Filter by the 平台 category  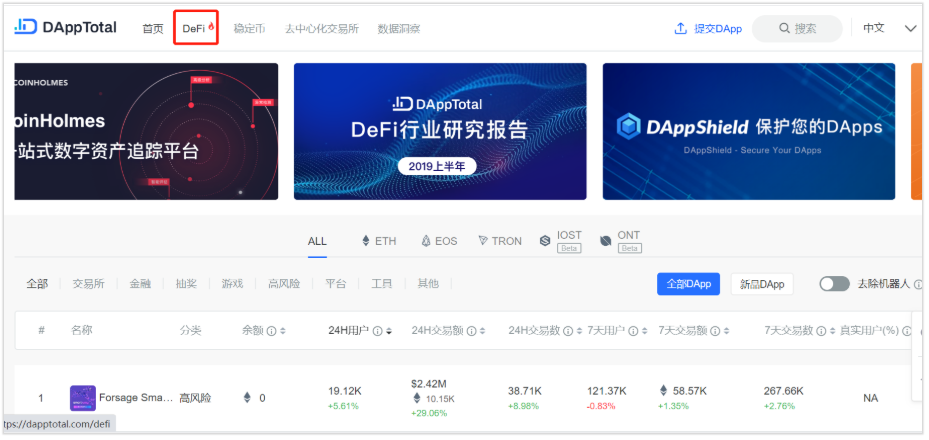coord(335,284)
